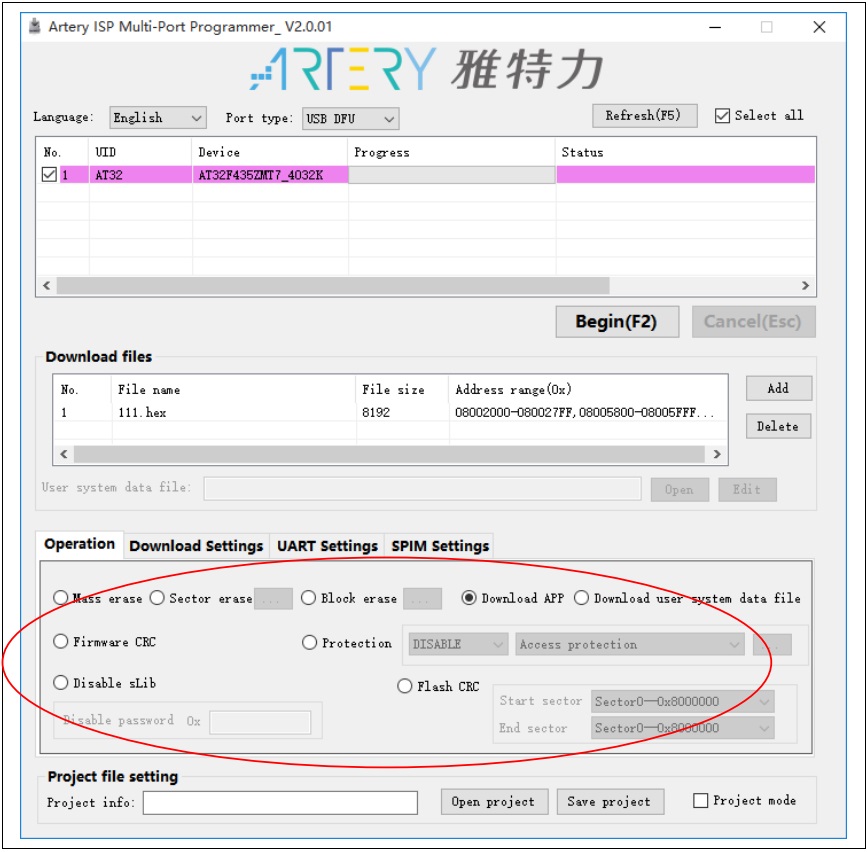The image size is (868, 852).
Task: Click the device row 1 progress bar
Action: (452, 175)
